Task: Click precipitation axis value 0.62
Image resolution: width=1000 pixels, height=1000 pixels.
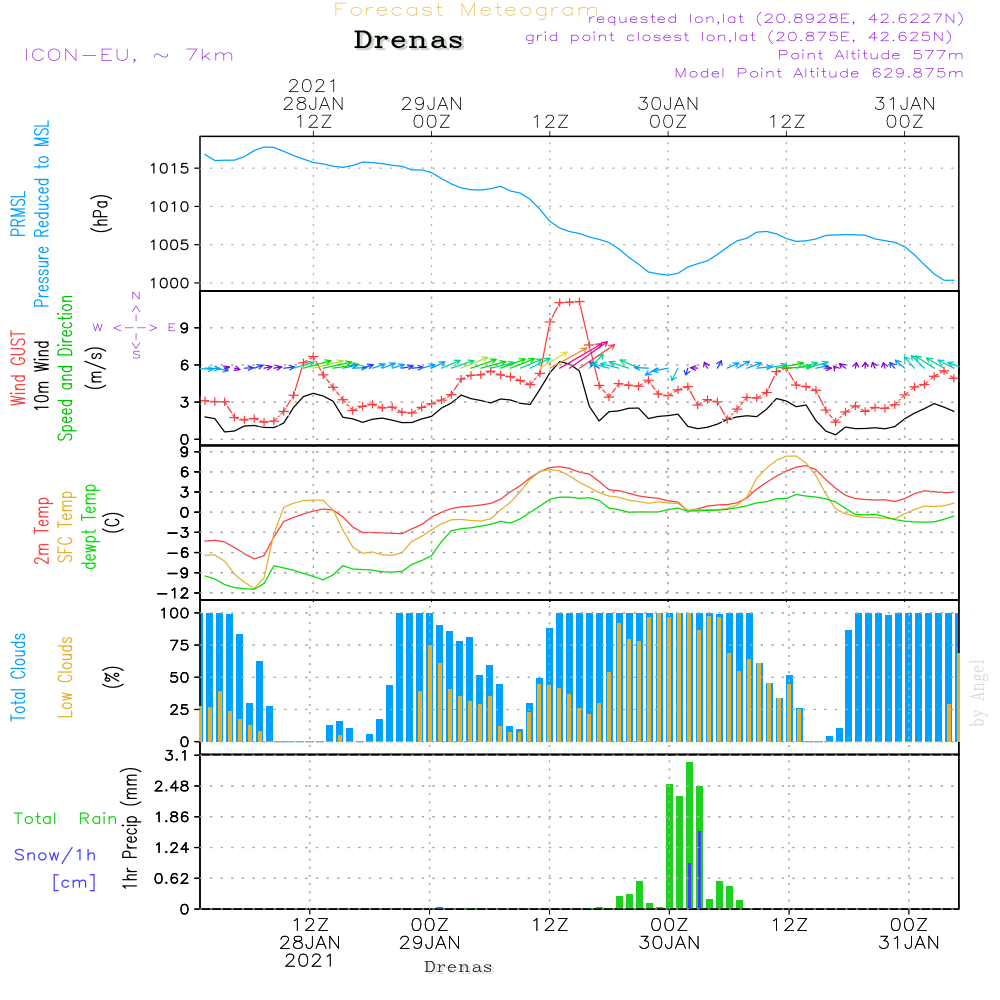Action: 172,879
